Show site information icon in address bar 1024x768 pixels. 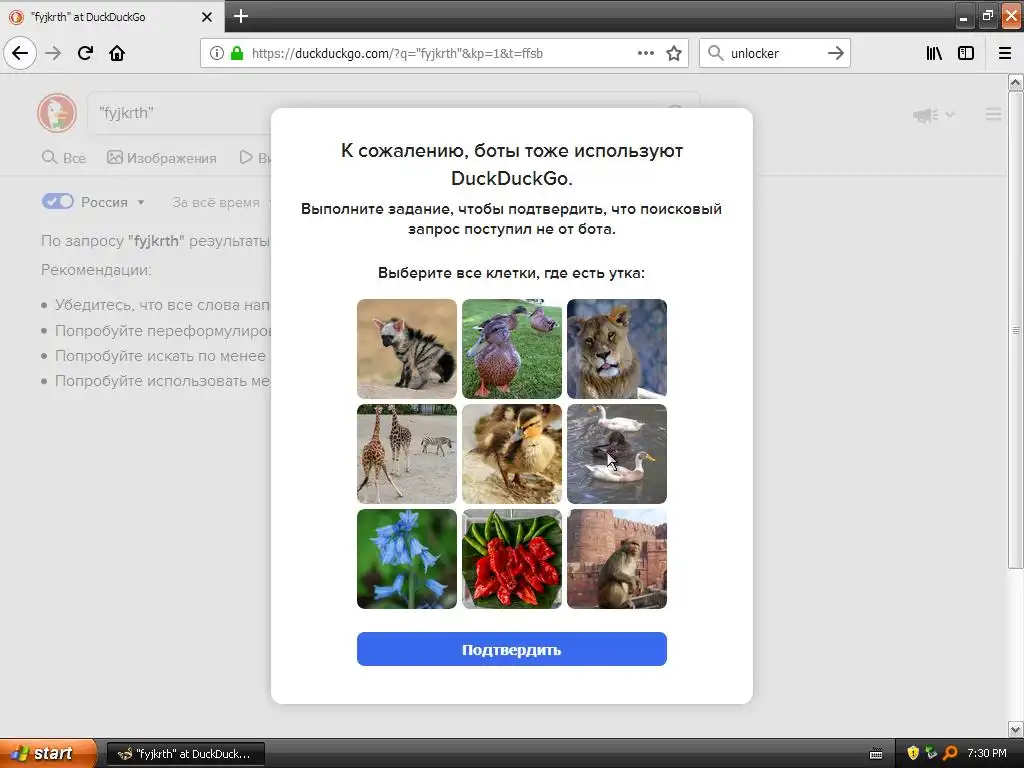pyautogui.click(x=217, y=53)
